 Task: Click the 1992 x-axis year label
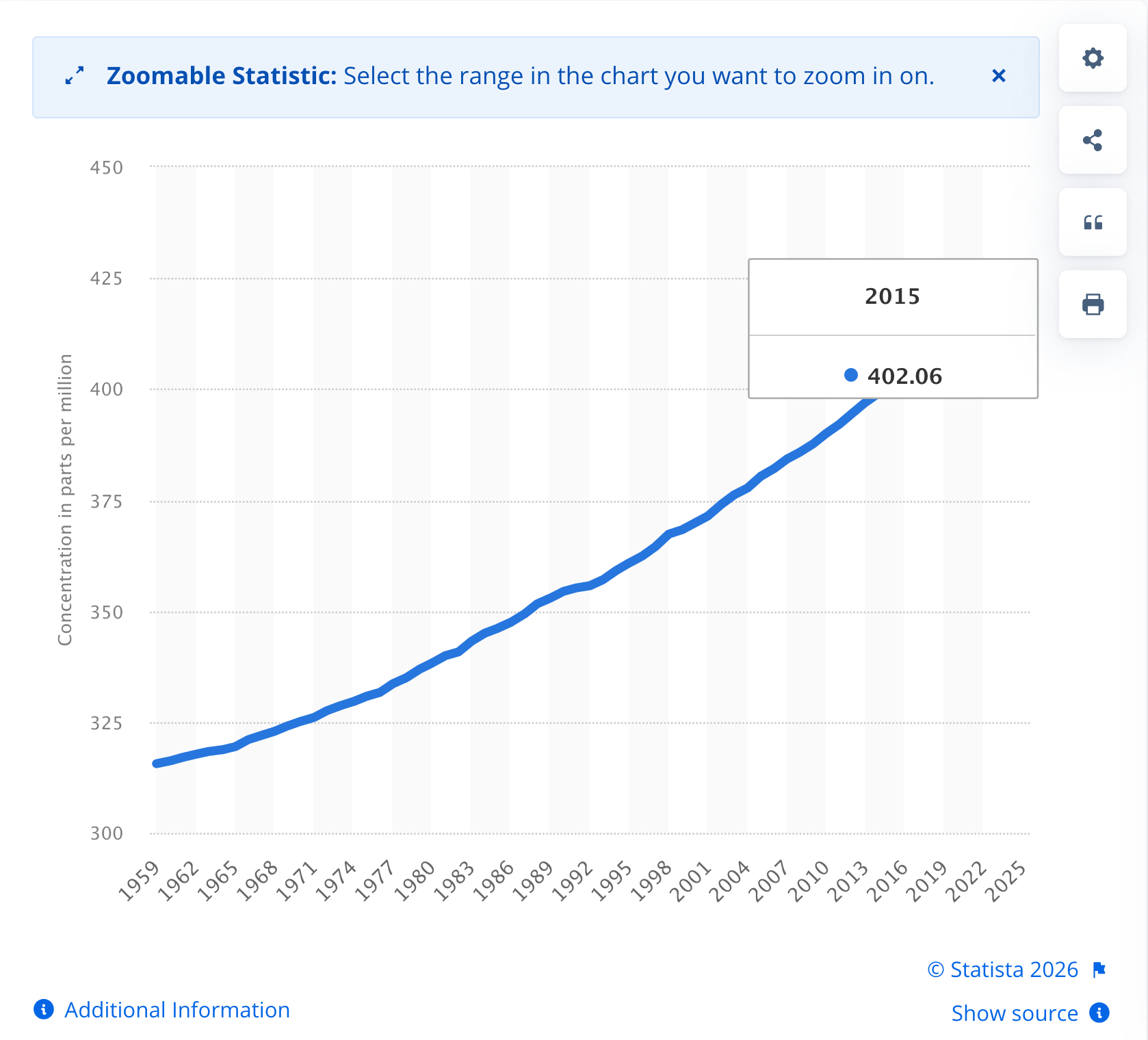(x=573, y=881)
